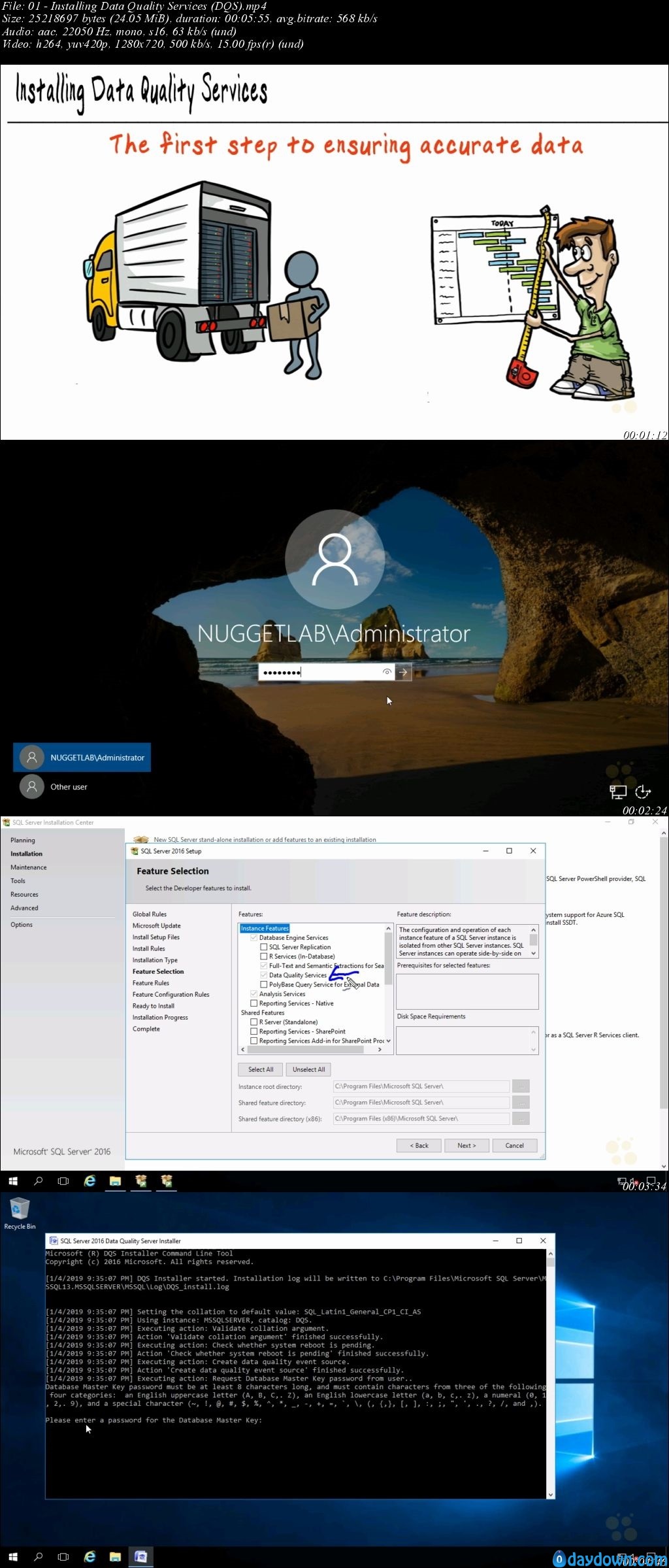Viewport: 669px width, 1568px height.
Task: Click the Select All features button
Action: tap(260, 1069)
